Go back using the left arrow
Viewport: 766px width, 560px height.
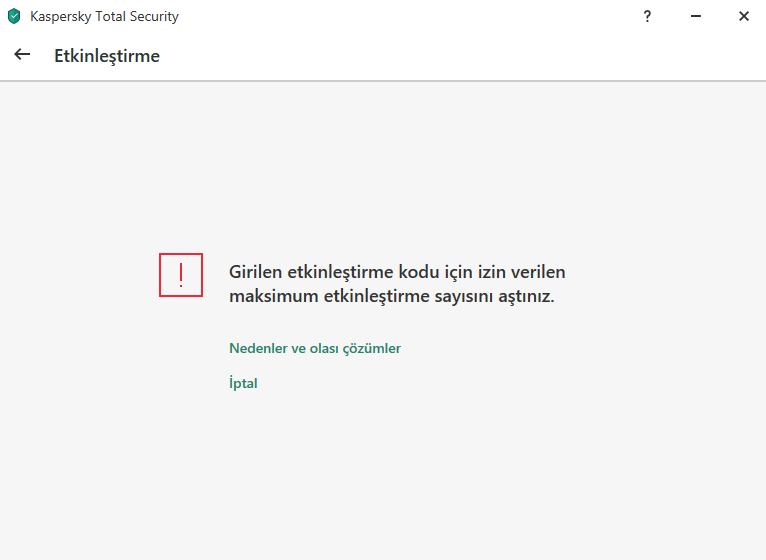pyautogui.click(x=22, y=54)
